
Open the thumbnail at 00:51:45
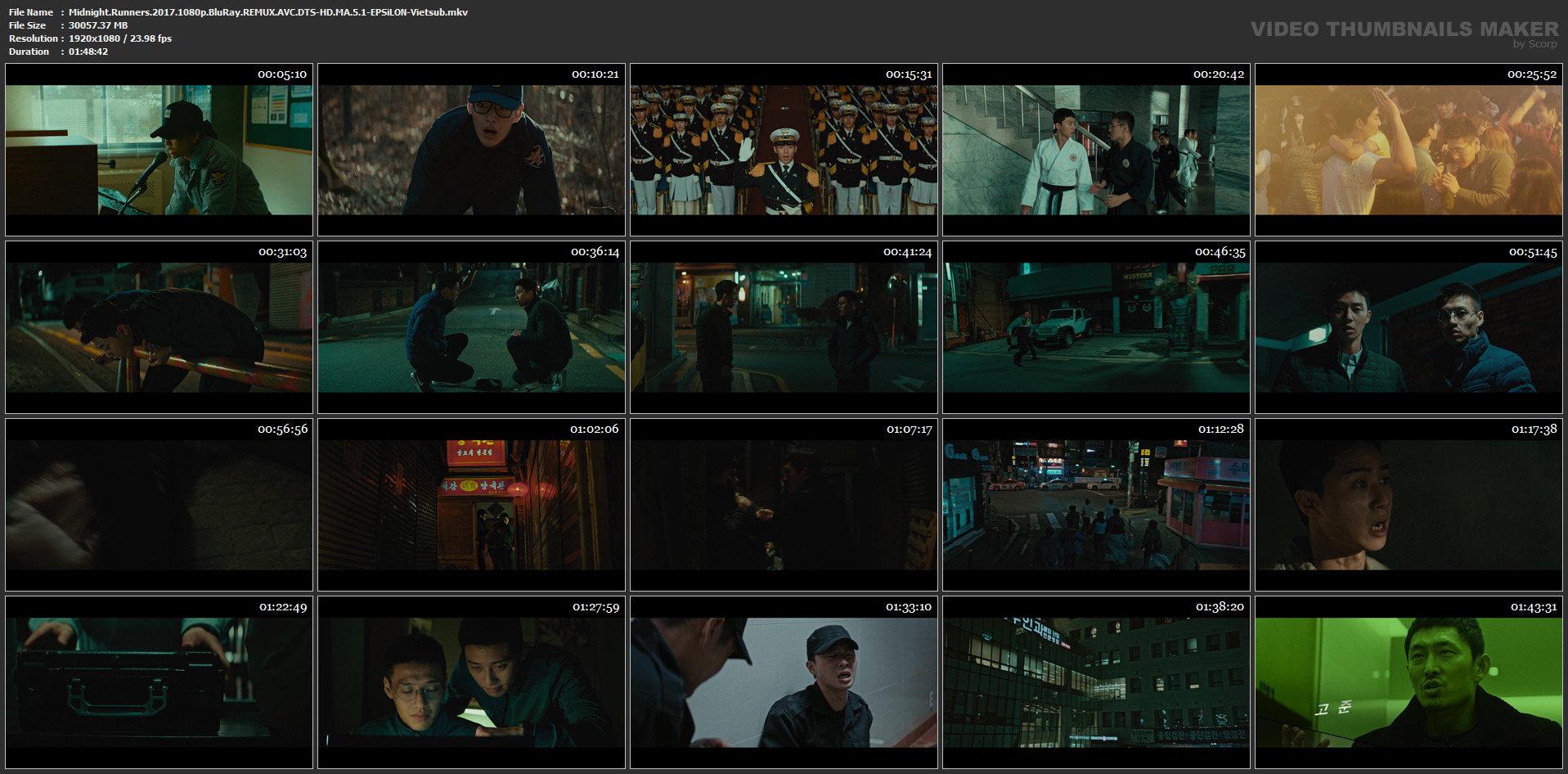click(x=1409, y=327)
